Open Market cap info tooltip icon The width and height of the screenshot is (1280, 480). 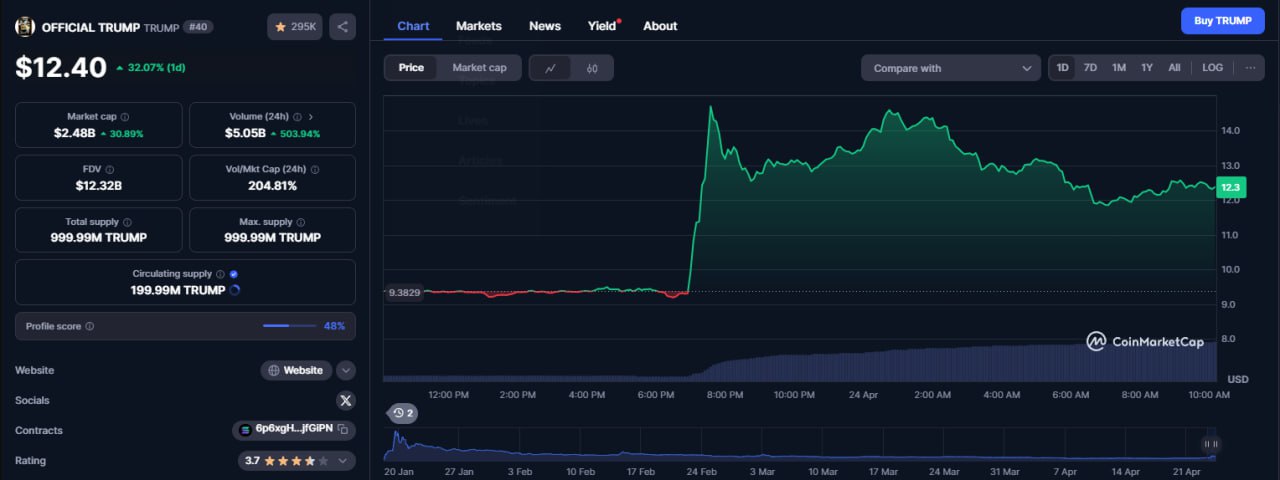[x=125, y=117]
